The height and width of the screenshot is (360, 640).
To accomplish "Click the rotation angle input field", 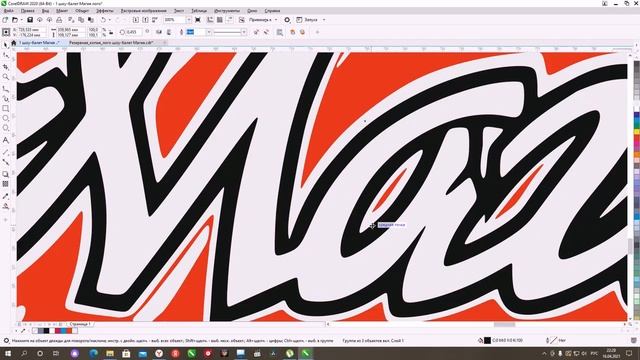I will click(x=133, y=32).
